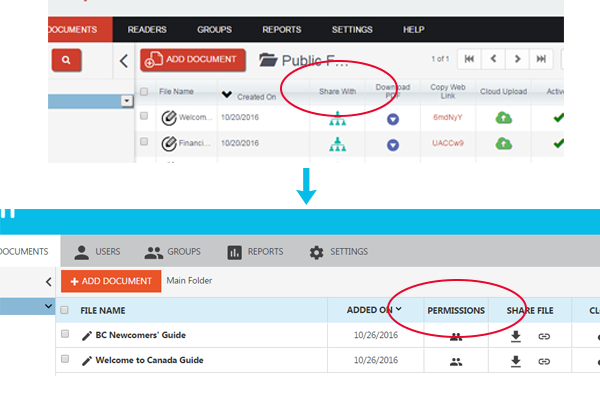Edit BC Newcomers' Guide pencil icon
This screenshot has width=600, height=400.
87,336
